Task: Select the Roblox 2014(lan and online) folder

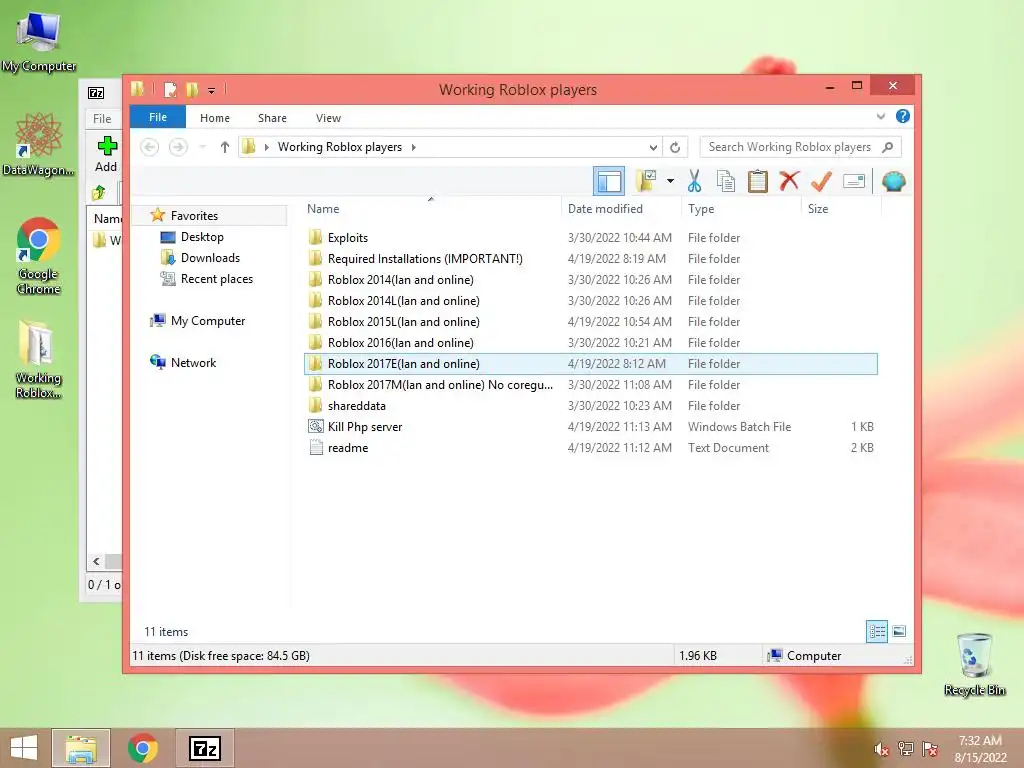Action: coord(590,280)
